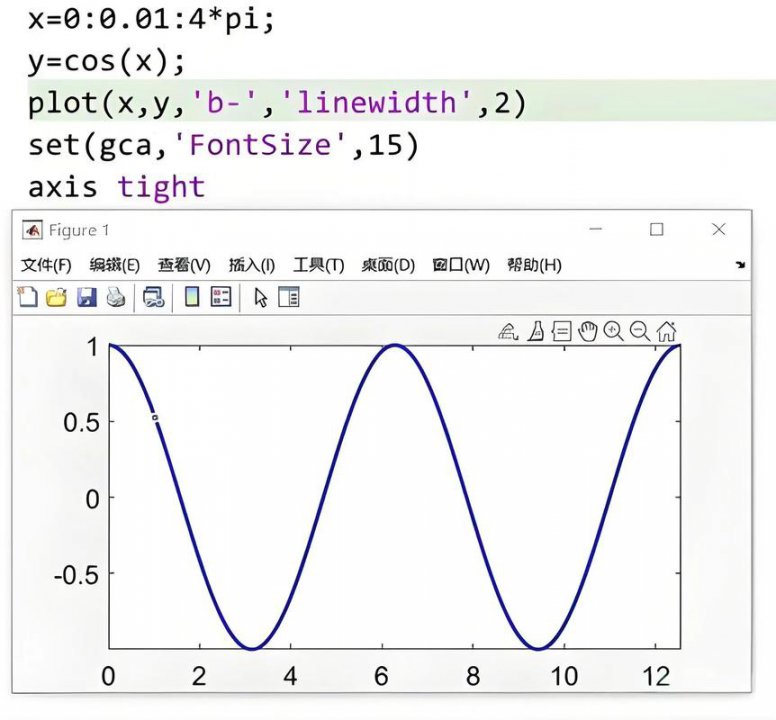Select the Zoom In magnifier

pos(614,331)
